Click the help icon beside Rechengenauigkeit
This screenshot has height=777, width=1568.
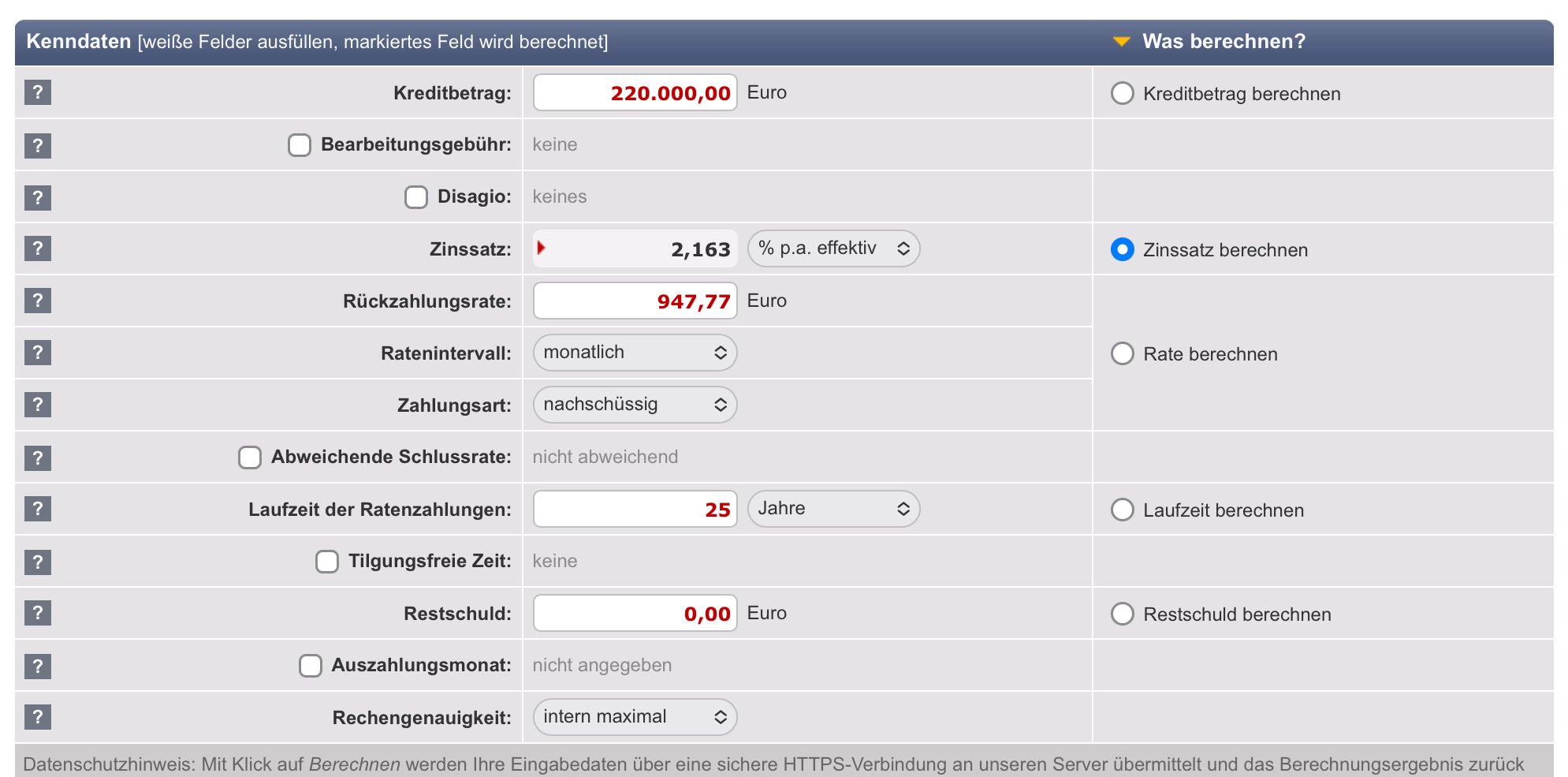37,717
